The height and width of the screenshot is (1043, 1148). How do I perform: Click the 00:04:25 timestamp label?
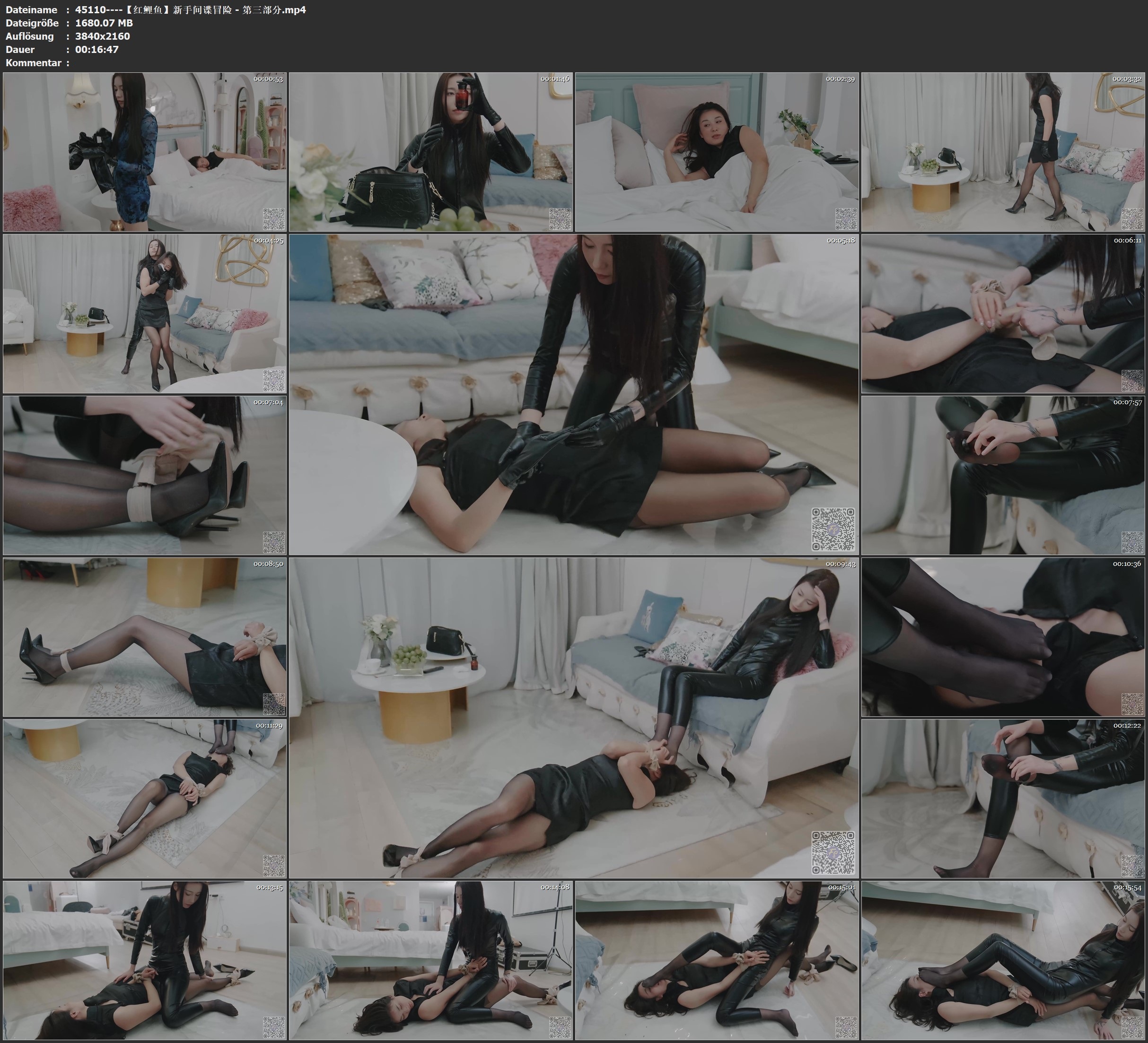pyautogui.click(x=268, y=240)
